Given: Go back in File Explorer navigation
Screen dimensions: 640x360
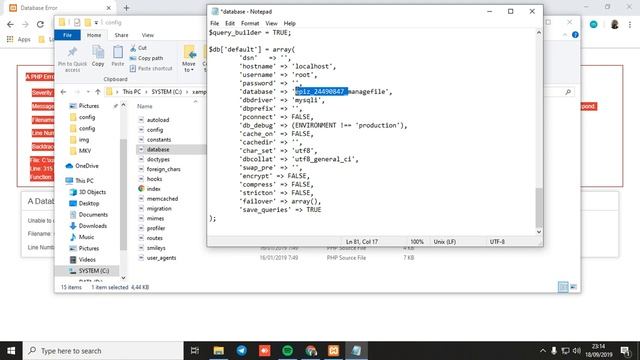Looking at the screenshot, I should [63, 92].
